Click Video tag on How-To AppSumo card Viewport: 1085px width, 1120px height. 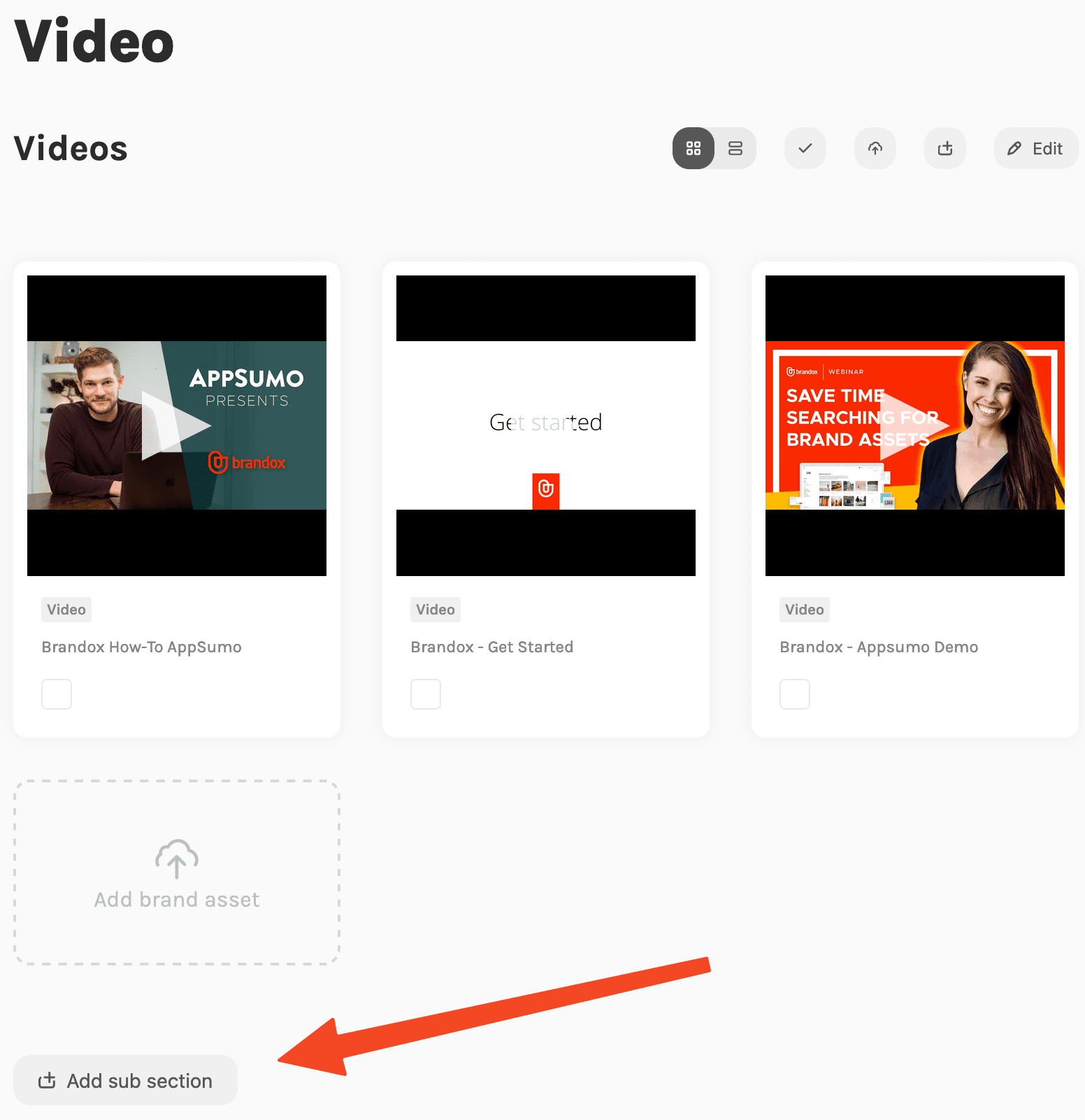pos(66,610)
